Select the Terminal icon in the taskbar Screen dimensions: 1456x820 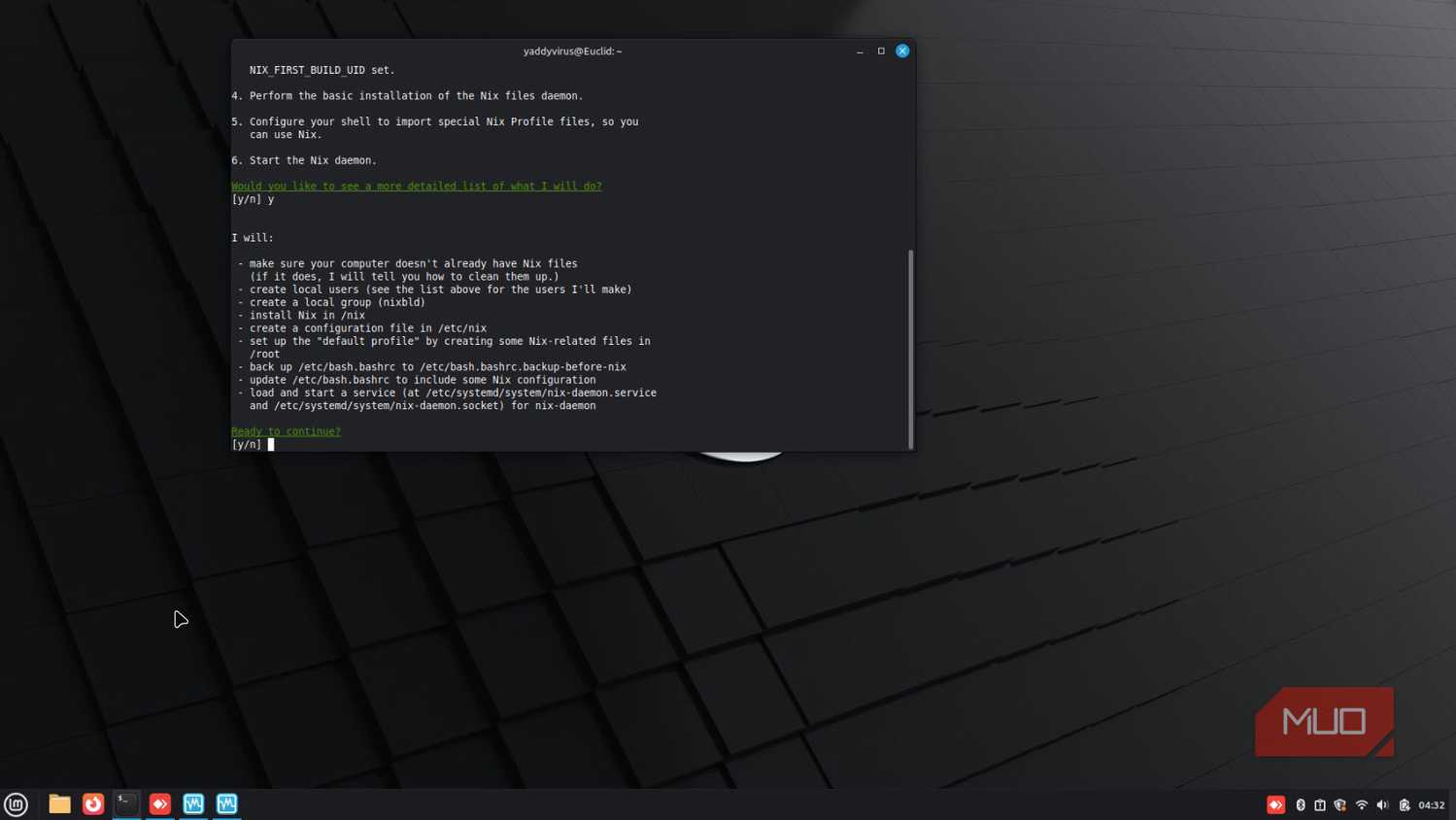click(126, 804)
